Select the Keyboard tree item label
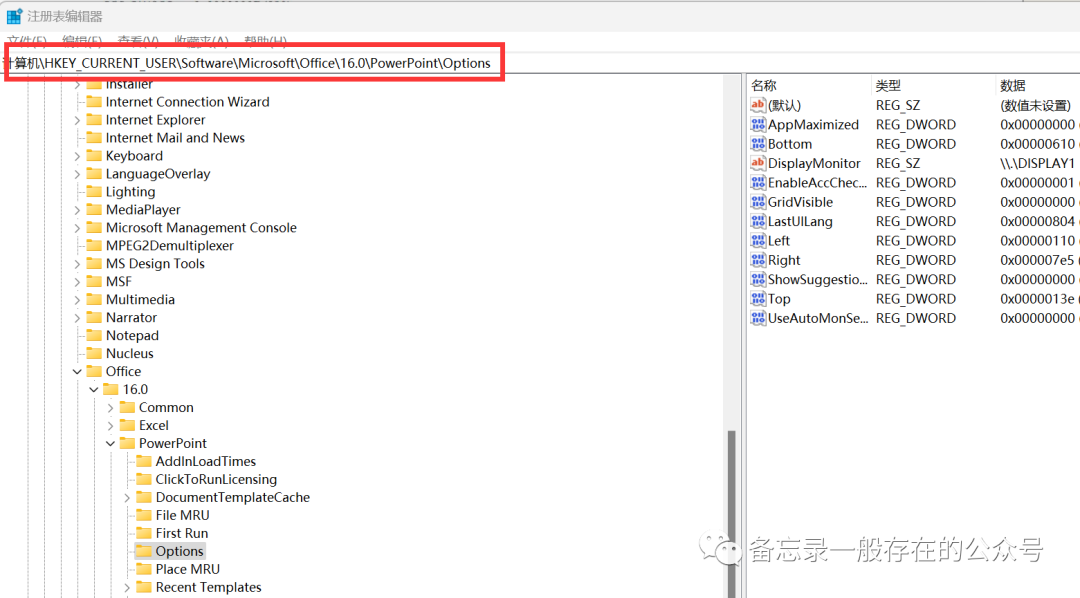Viewport: 1080px width, 598px height. (x=134, y=156)
